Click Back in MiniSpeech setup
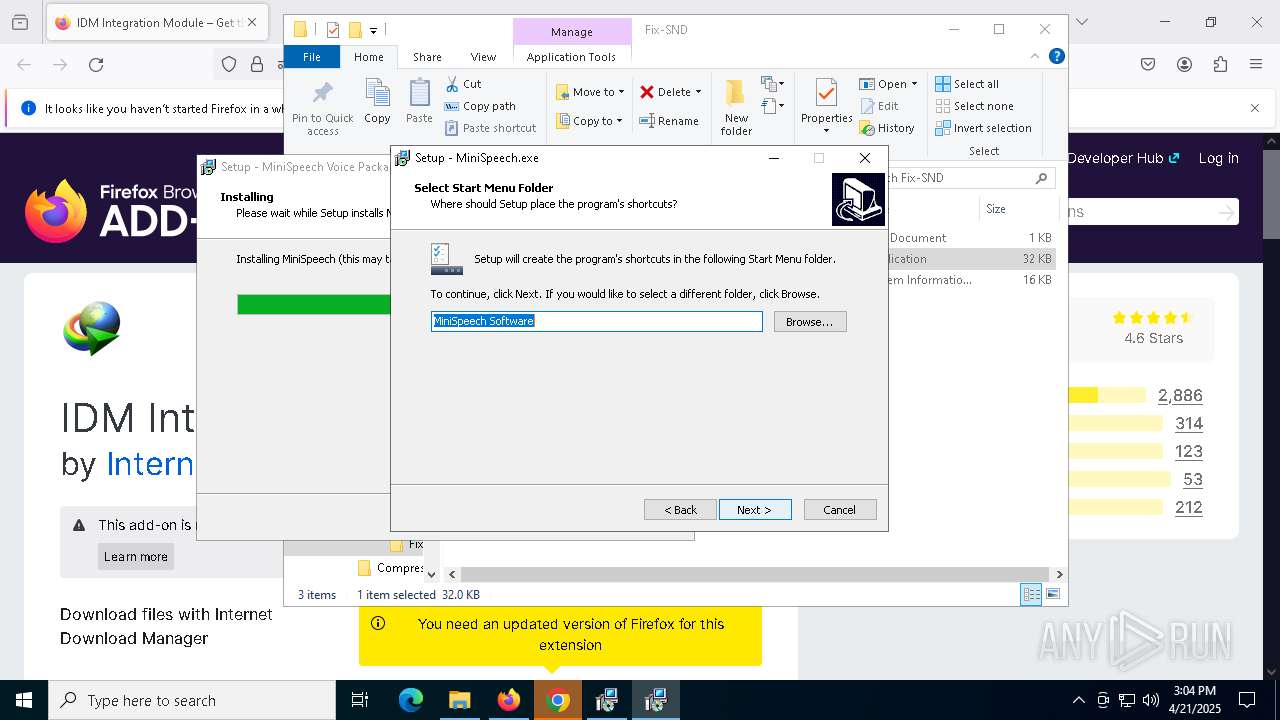The height and width of the screenshot is (720, 1280). (680, 510)
